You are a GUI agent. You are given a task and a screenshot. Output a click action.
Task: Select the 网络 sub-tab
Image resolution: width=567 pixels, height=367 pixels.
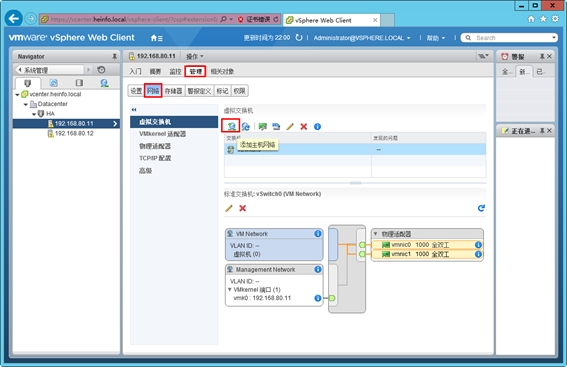coord(153,91)
